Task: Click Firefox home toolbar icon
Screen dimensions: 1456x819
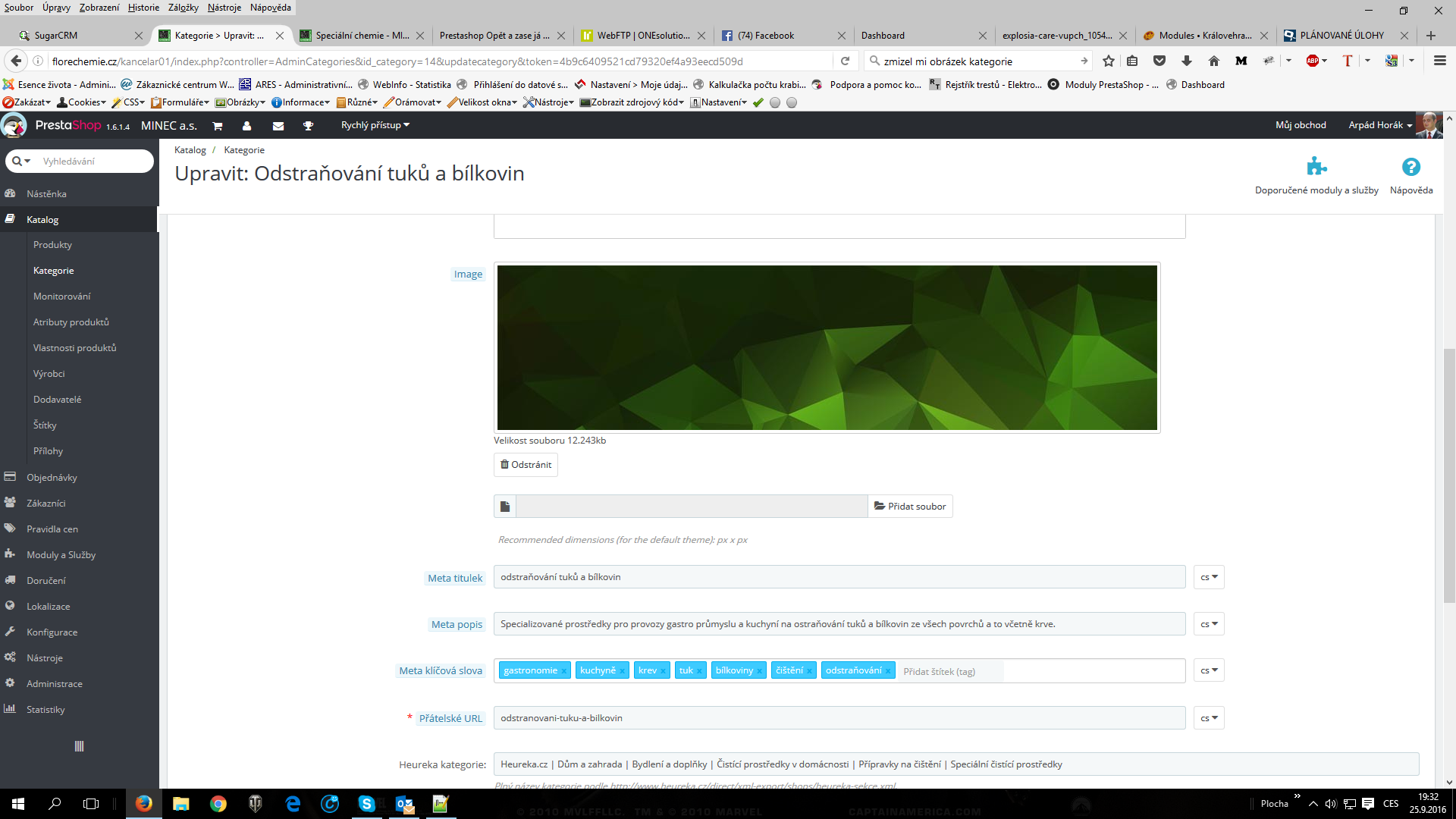Action: point(1213,61)
